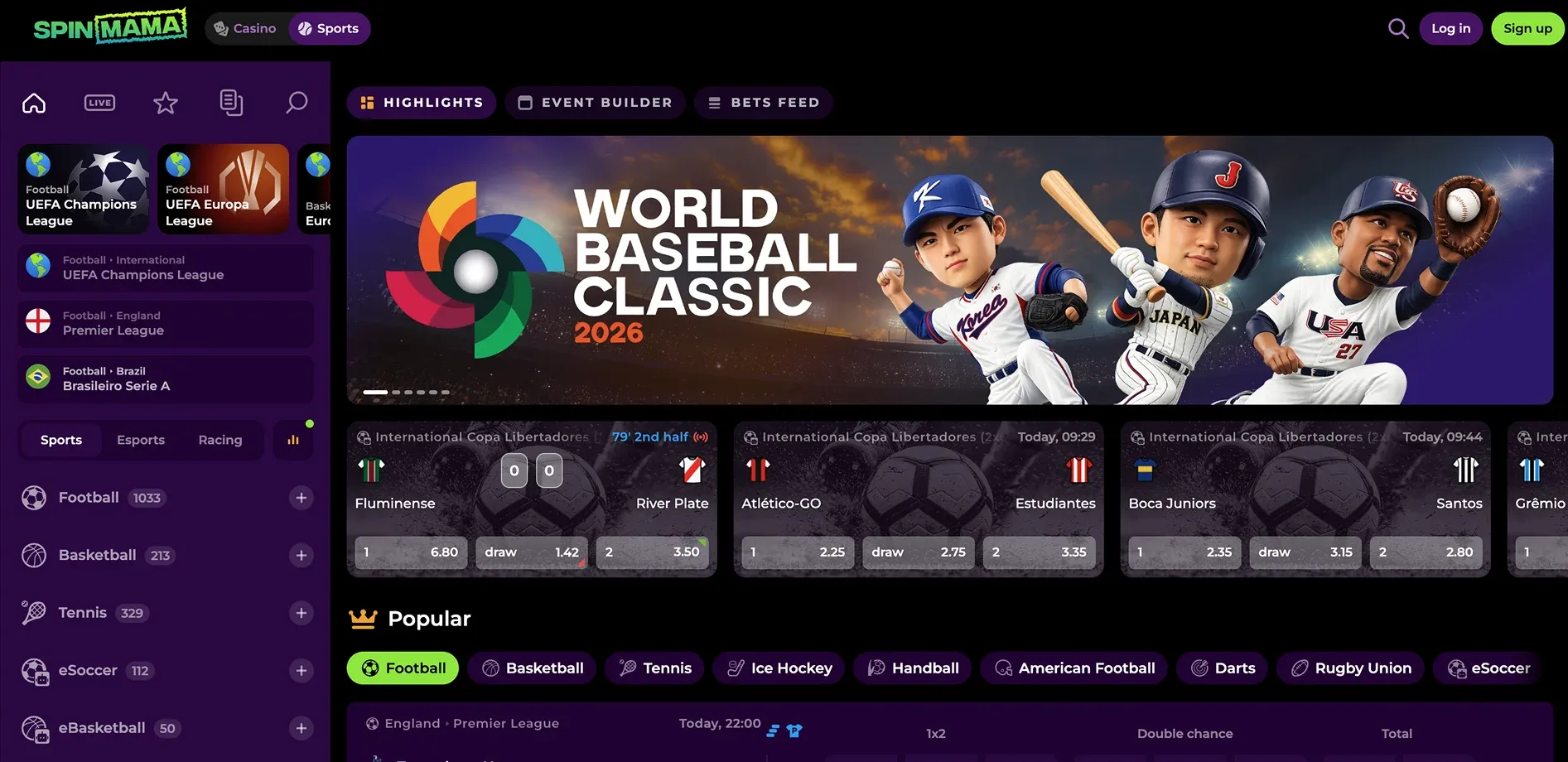Expand the Basketball sports list
Viewport: 1568px width, 762px height.
[302, 556]
